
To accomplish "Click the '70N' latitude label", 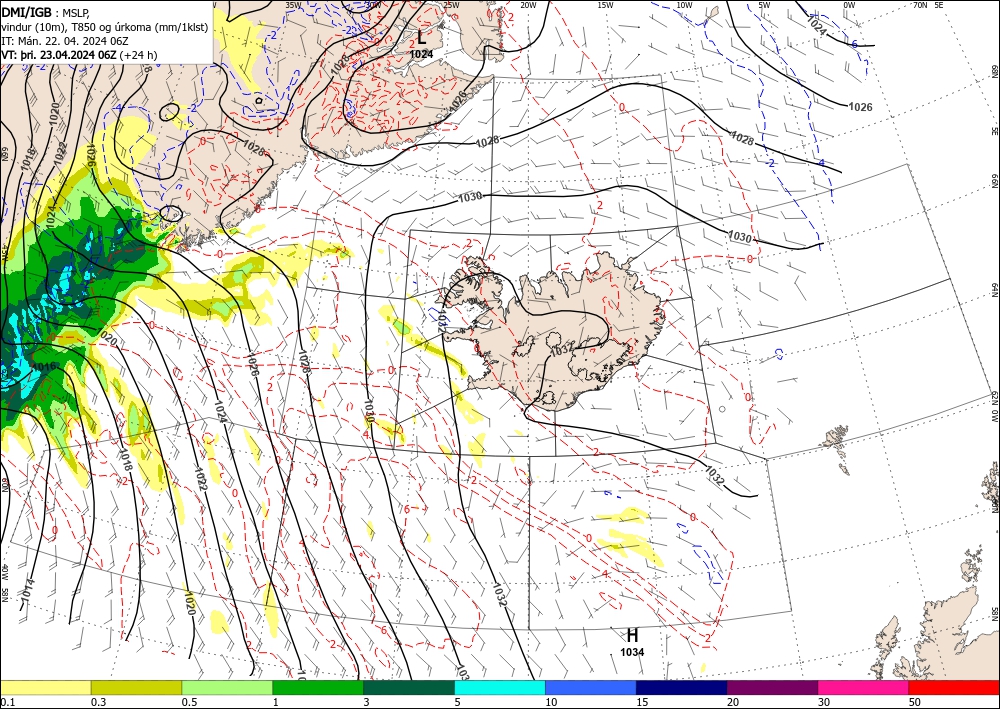I will tap(920, 5).
